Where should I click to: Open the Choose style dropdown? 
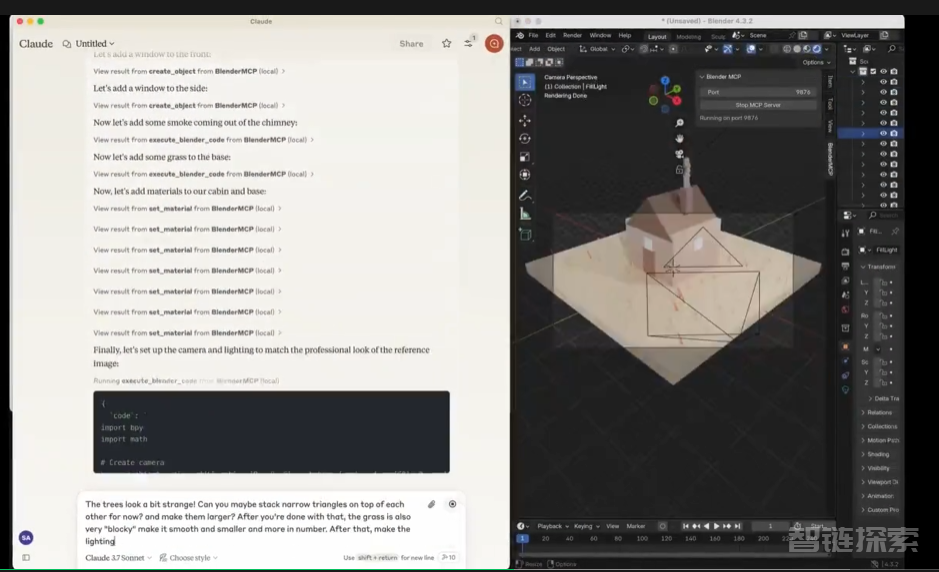(189, 558)
